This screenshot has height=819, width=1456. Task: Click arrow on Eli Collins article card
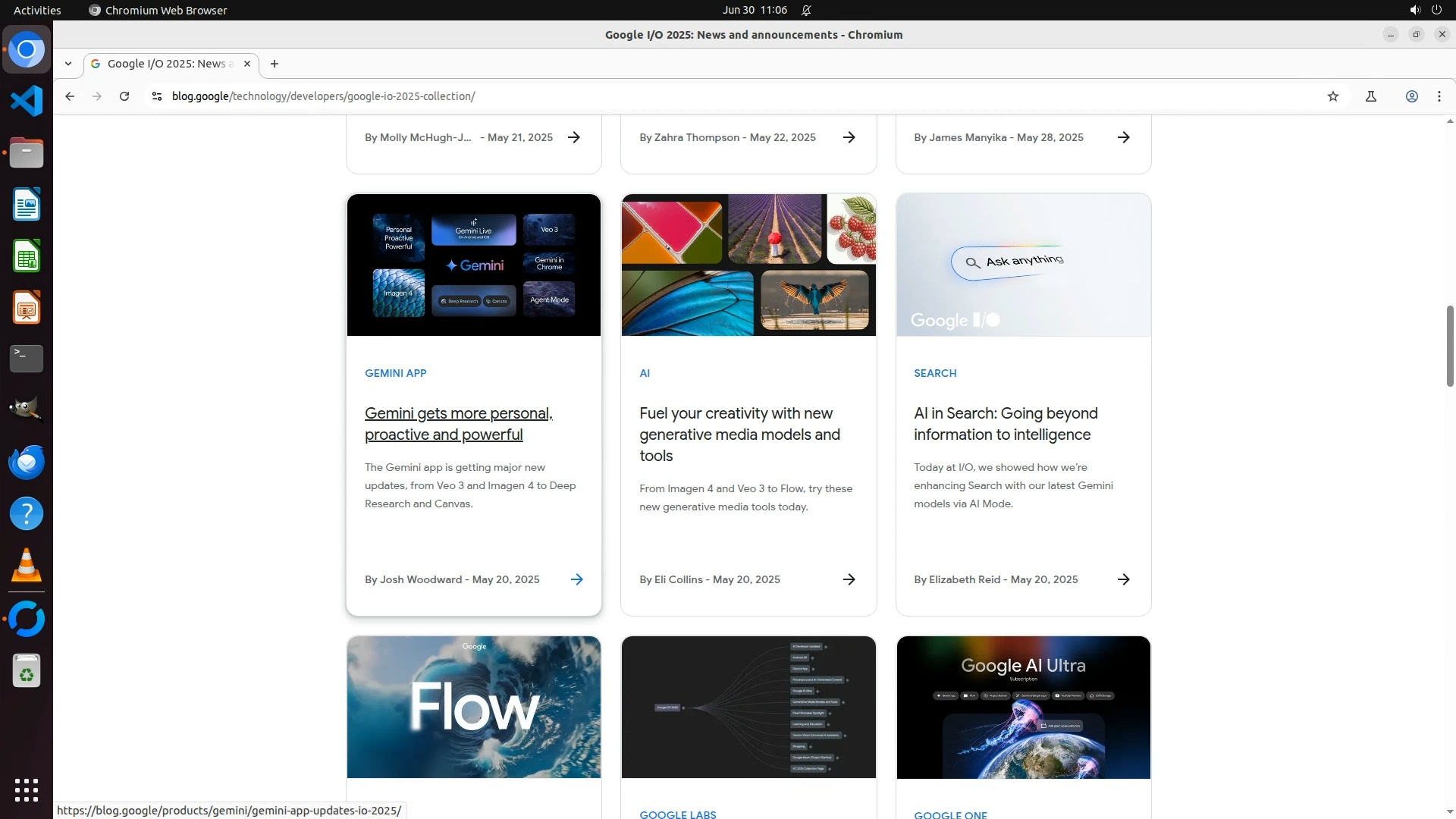point(849,579)
